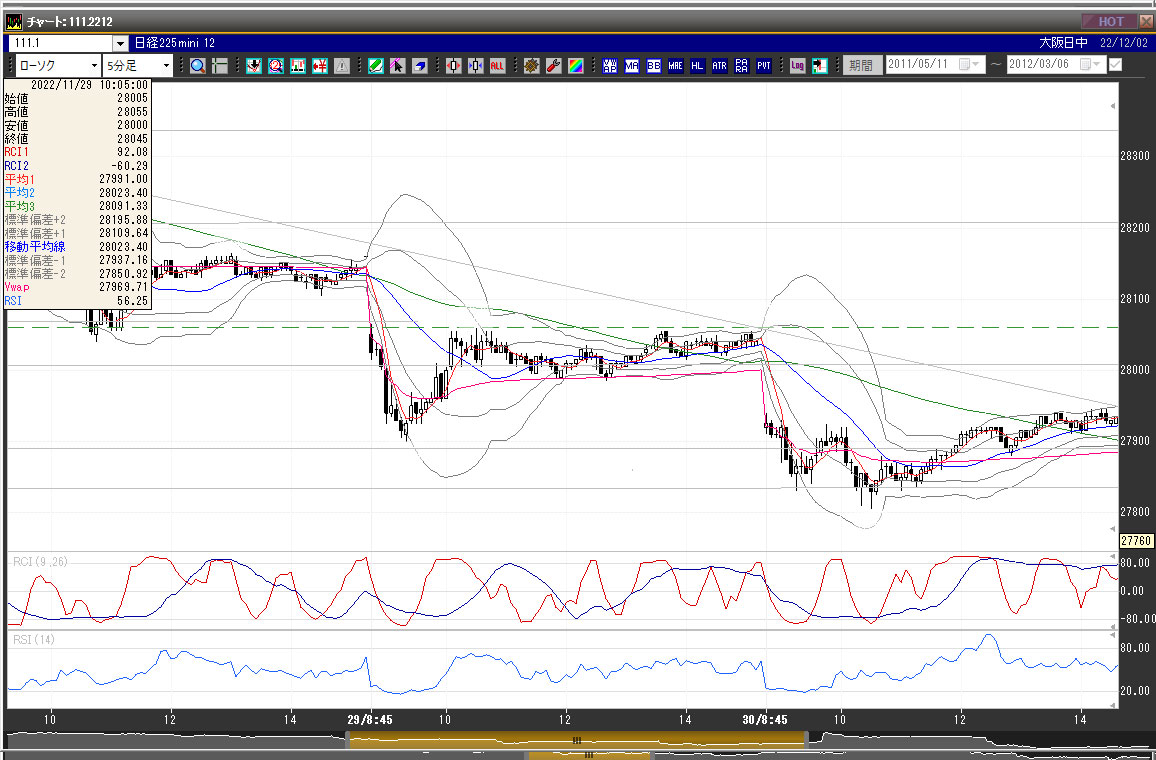Click the arrow at price pane bottom-right
This screenshot has height=760, width=1156.
click(x=1113, y=529)
